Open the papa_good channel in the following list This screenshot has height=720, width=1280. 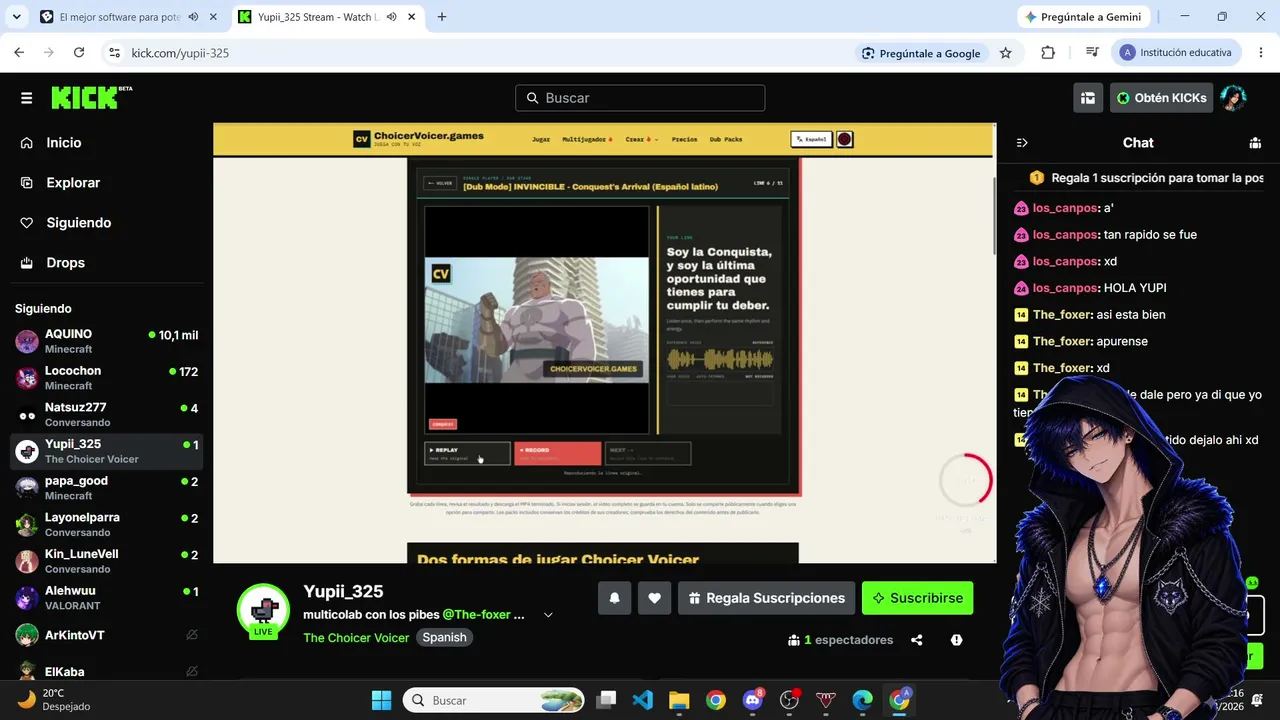click(107, 488)
